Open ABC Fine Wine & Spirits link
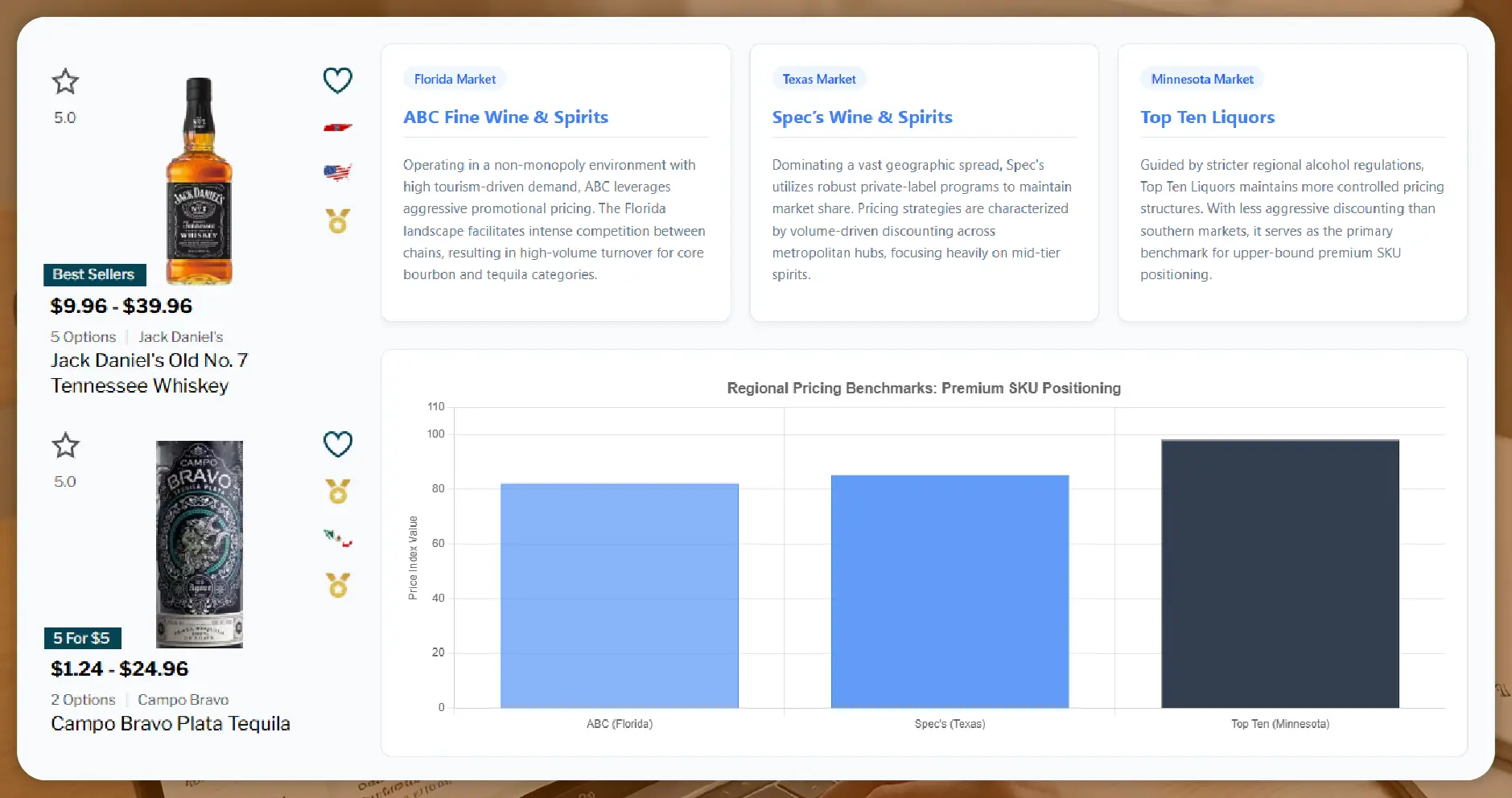 point(505,117)
